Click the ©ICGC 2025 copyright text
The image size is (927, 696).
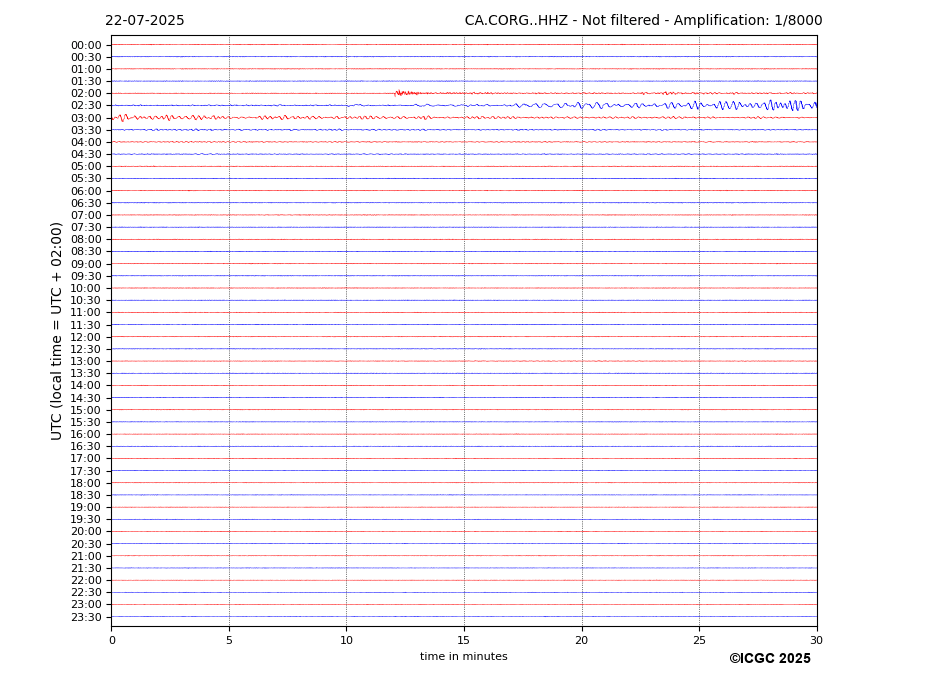(x=770, y=659)
